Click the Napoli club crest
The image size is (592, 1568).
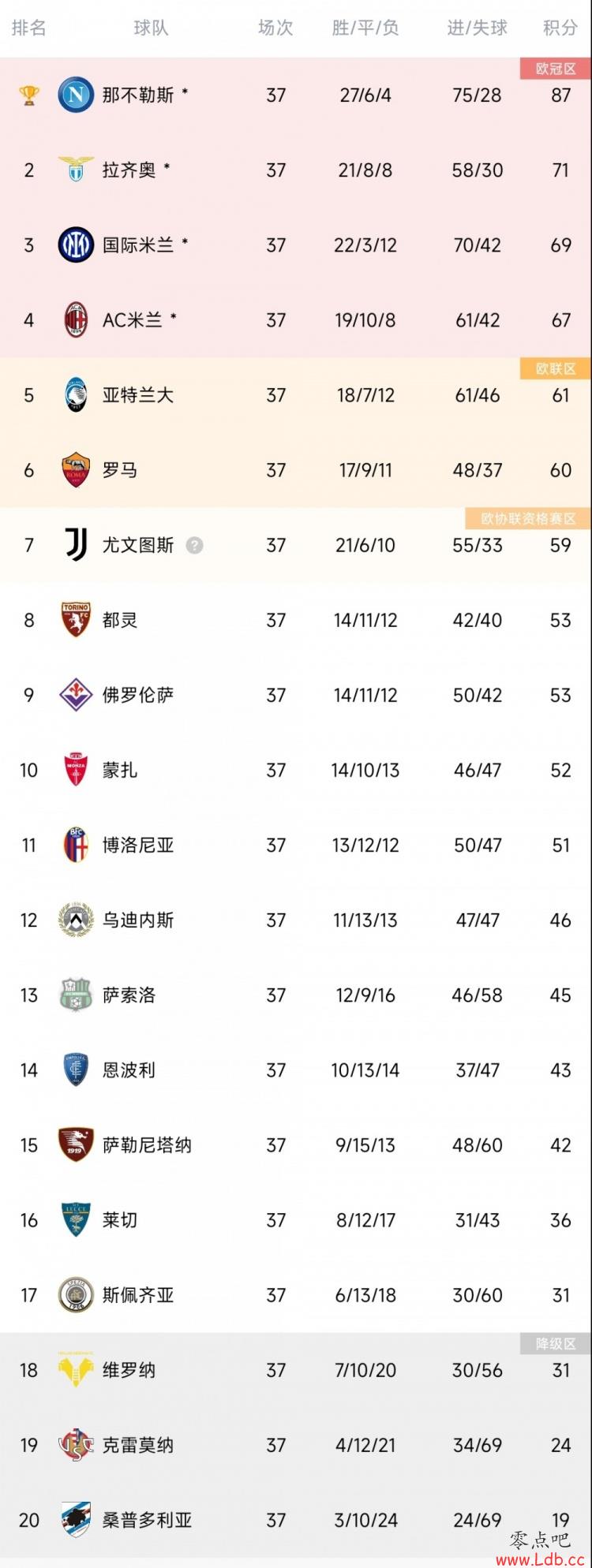coord(76,95)
